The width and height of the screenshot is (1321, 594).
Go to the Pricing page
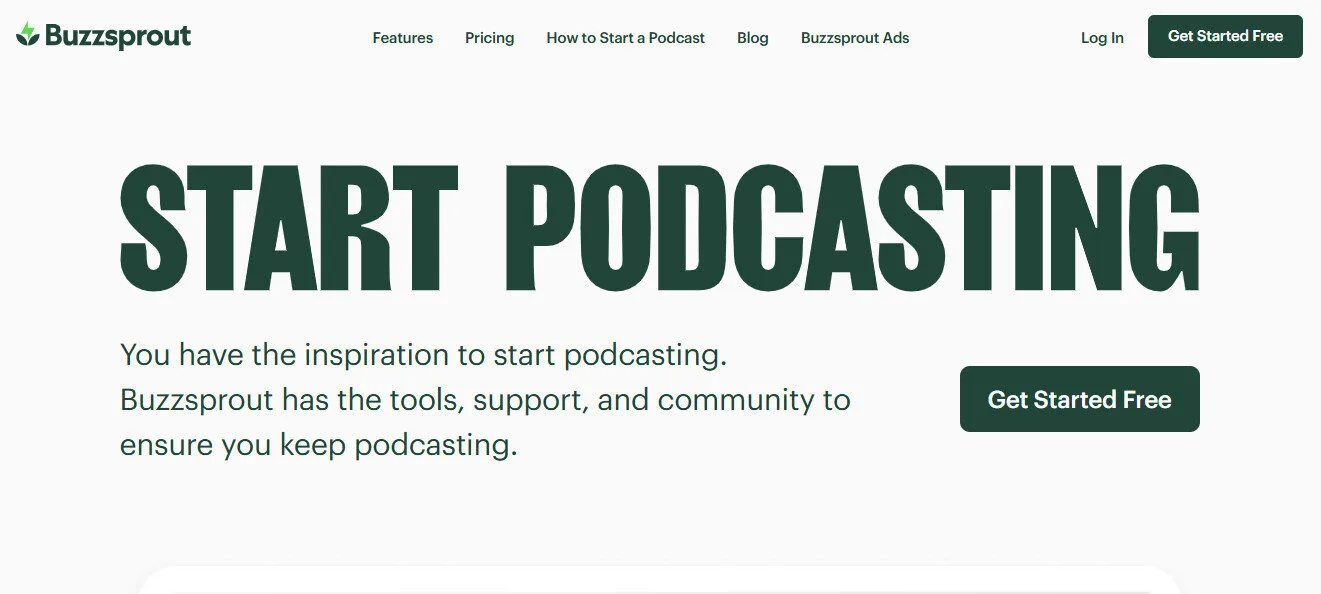[489, 38]
